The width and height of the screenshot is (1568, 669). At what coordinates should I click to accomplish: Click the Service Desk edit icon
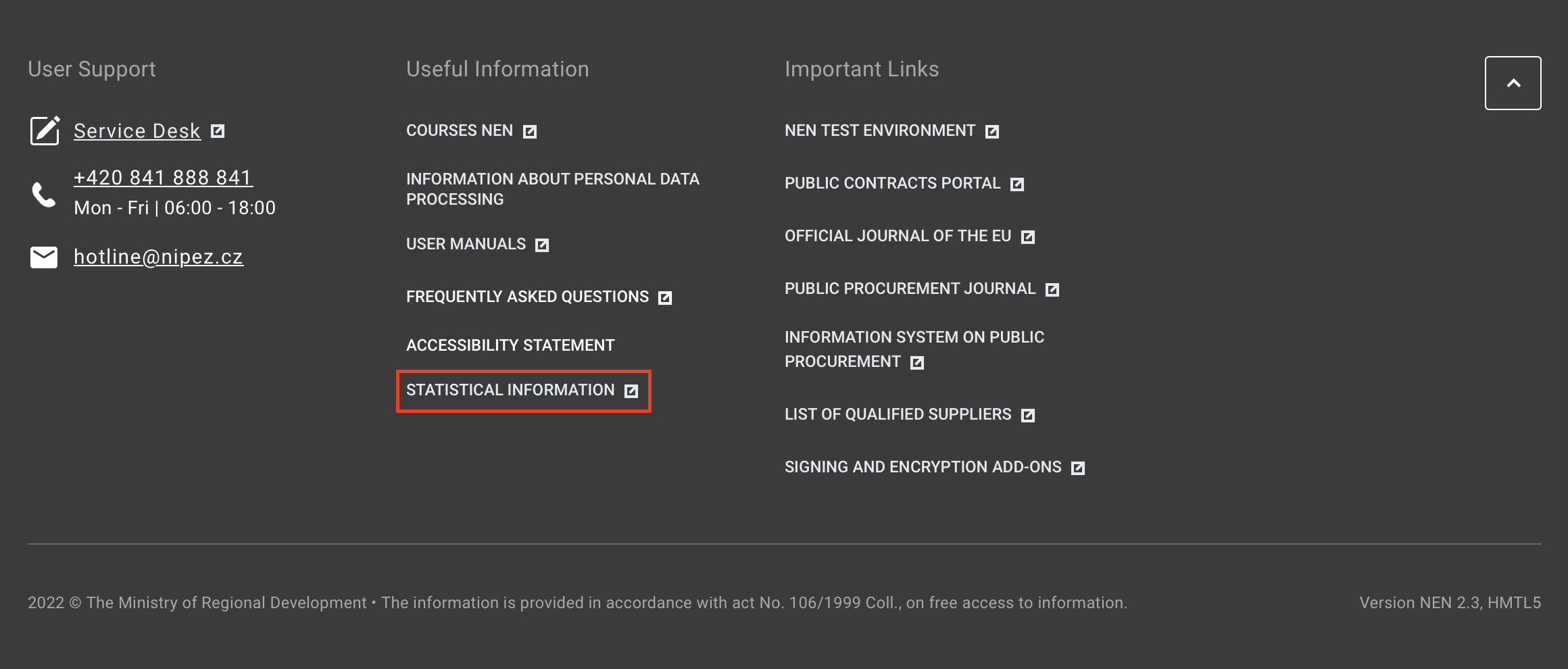(45, 130)
